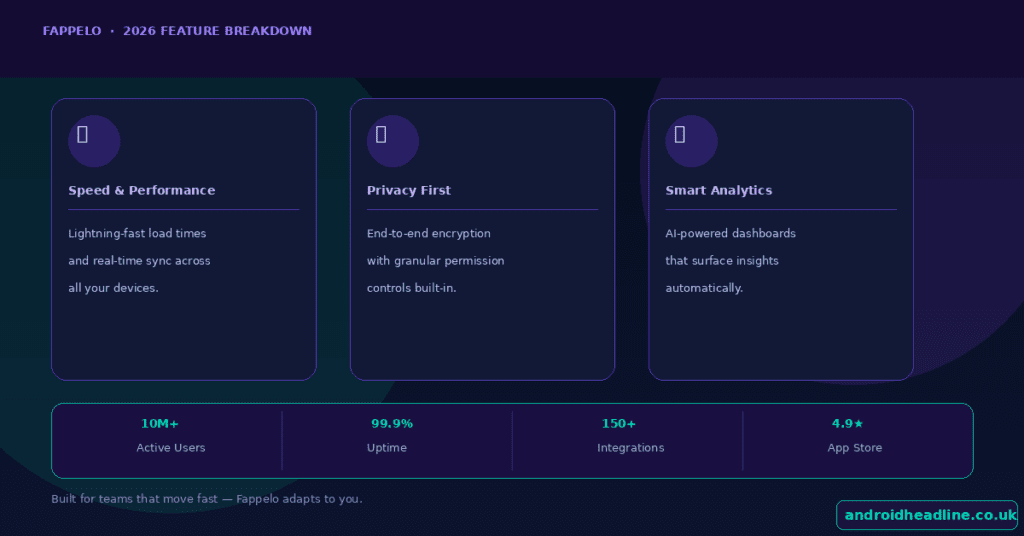Click the line "and real-time sync across"

coord(139,260)
